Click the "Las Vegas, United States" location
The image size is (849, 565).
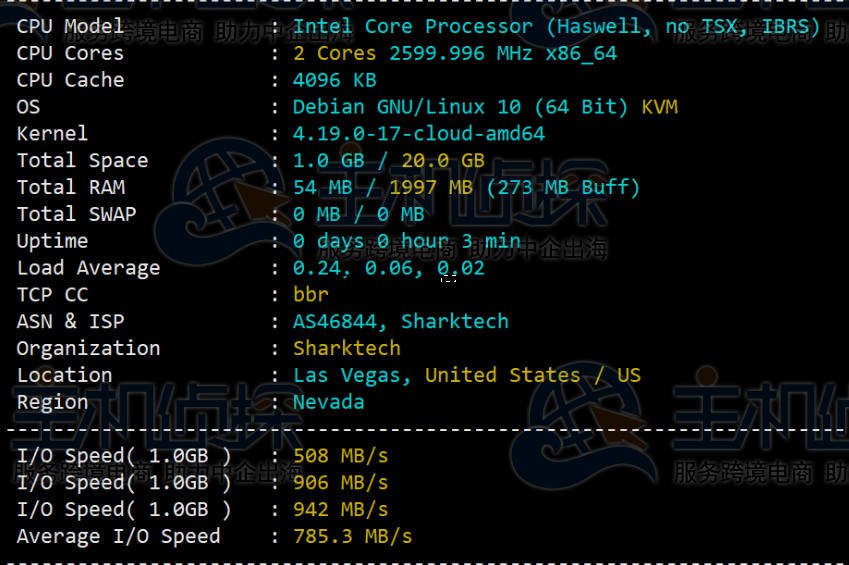(x=436, y=376)
